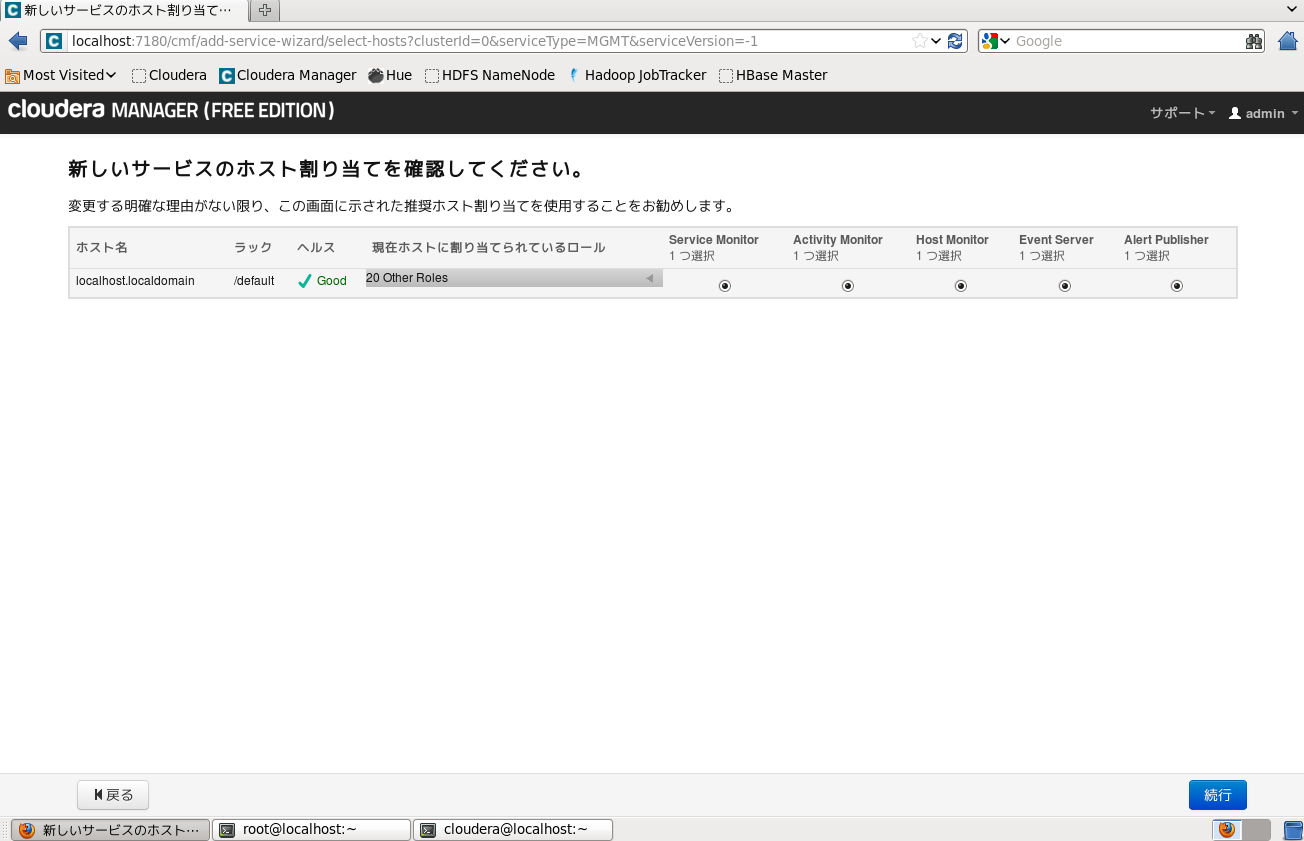Select Activity Monitor radio for localhost.localdomain

pos(848,286)
